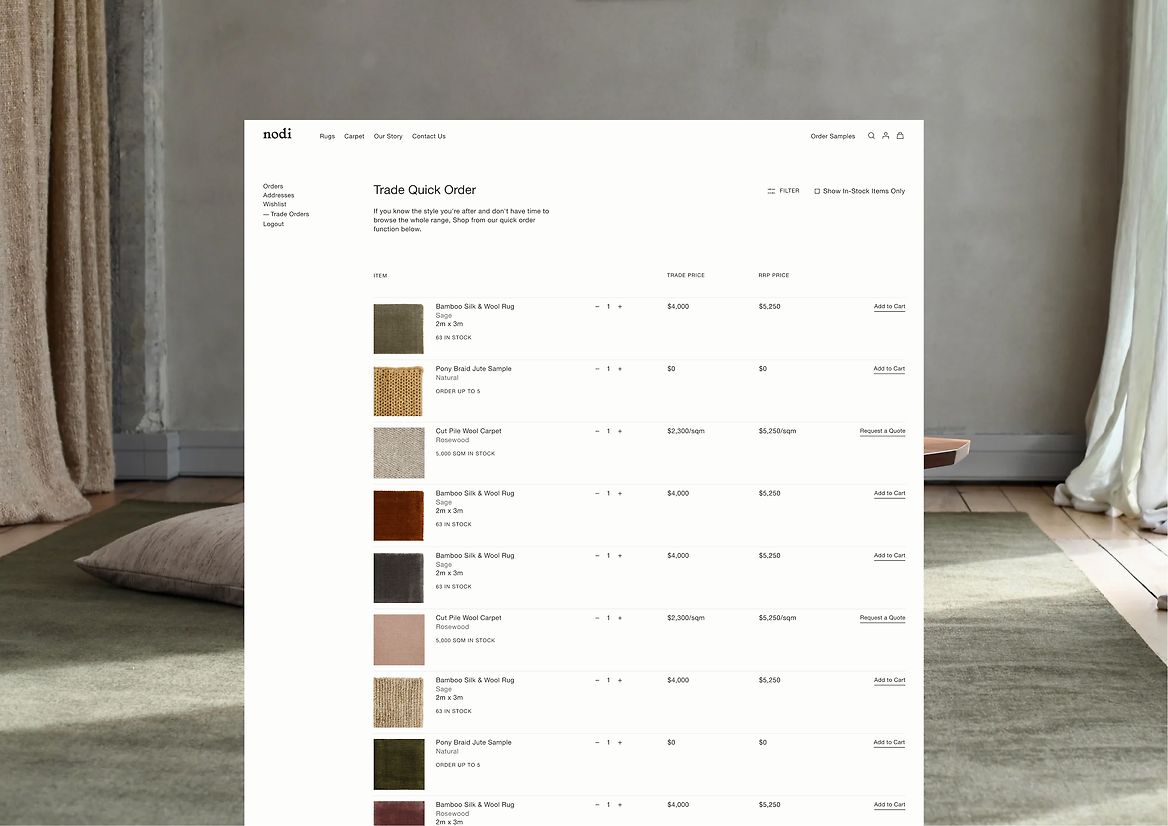
Task: Click the Order Samples link
Action: [832, 136]
